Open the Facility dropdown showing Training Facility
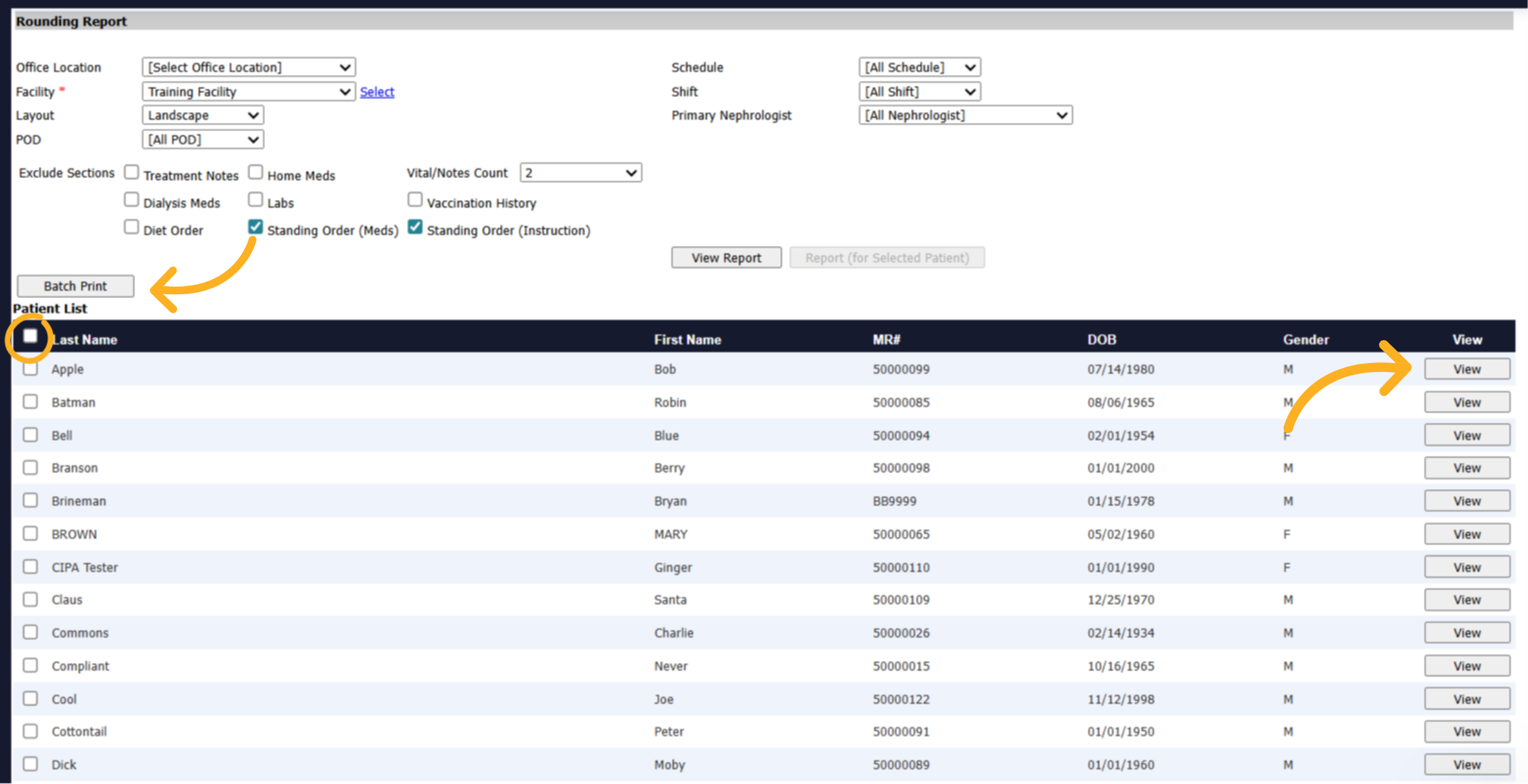Image resolution: width=1528 pixels, height=784 pixels. point(248,92)
